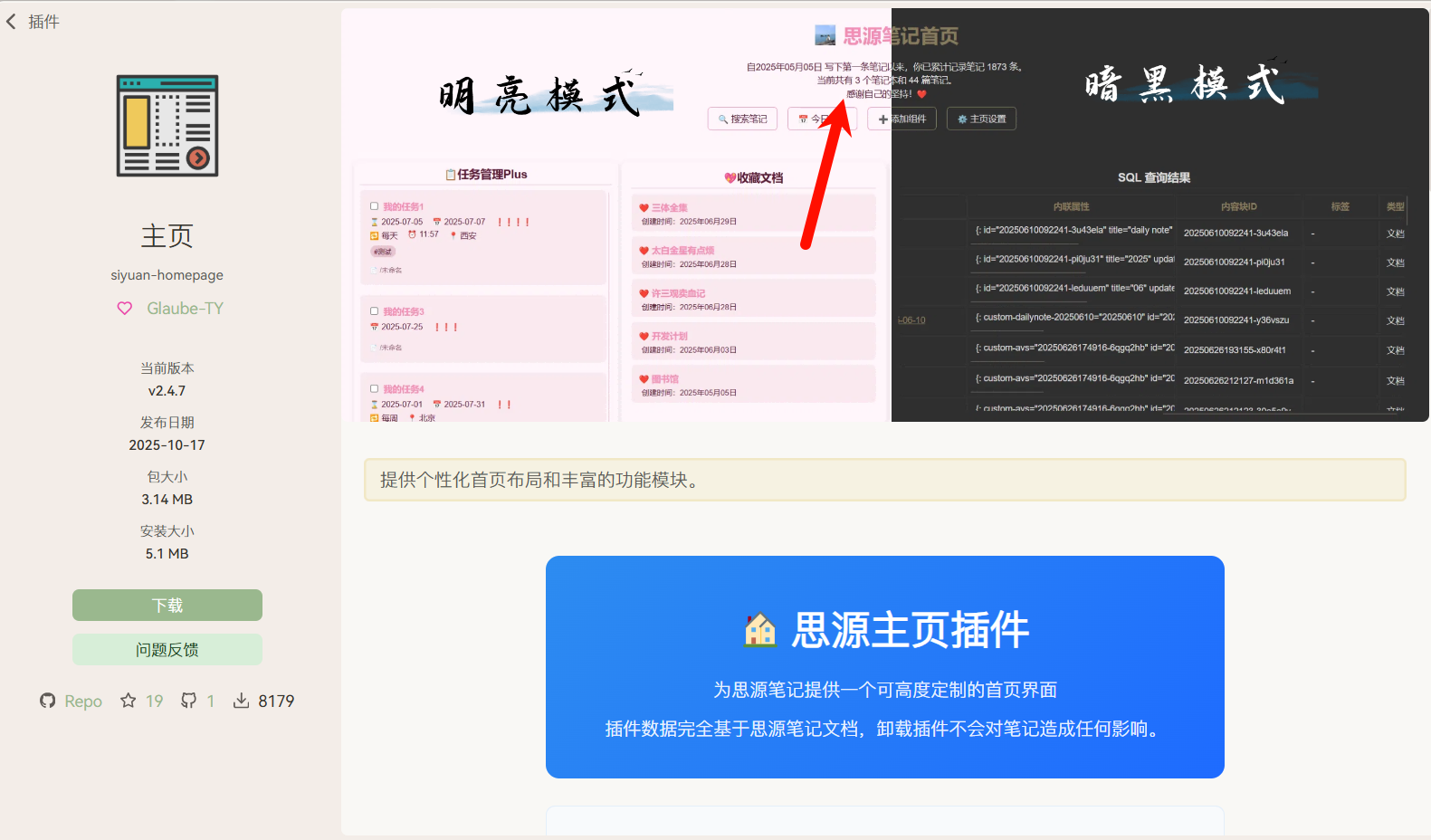Open 问题反馈 to report an issue
This screenshot has width=1431, height=840.
[167, 650]
